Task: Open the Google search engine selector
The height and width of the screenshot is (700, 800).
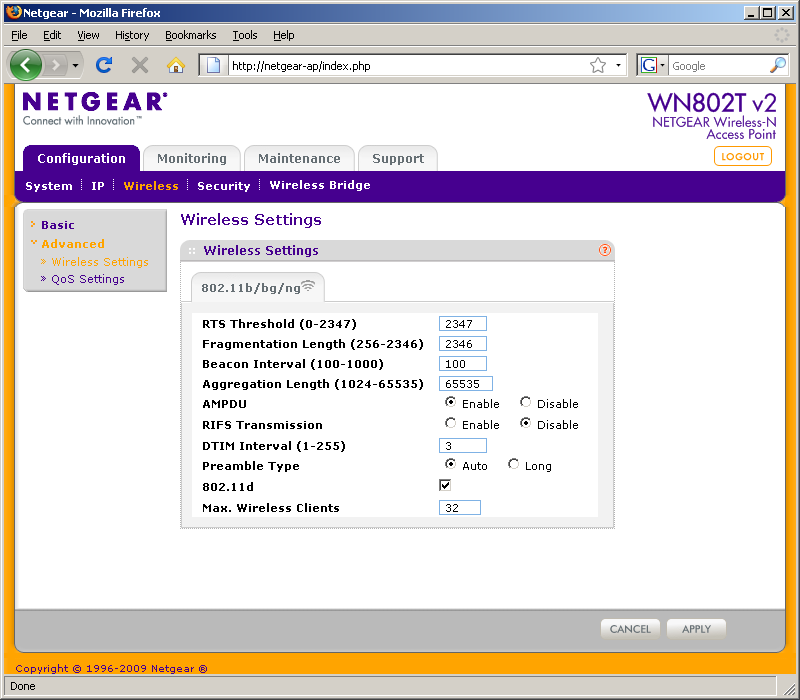Action: point(653,65)
